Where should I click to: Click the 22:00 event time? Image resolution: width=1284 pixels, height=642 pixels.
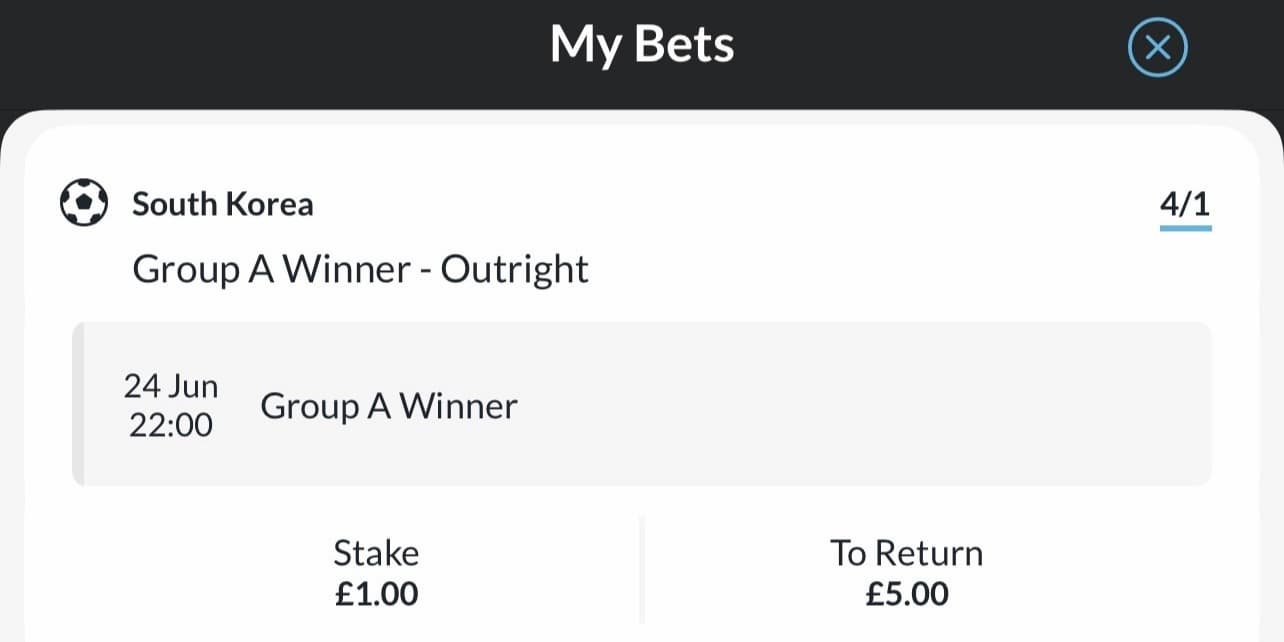171,425
